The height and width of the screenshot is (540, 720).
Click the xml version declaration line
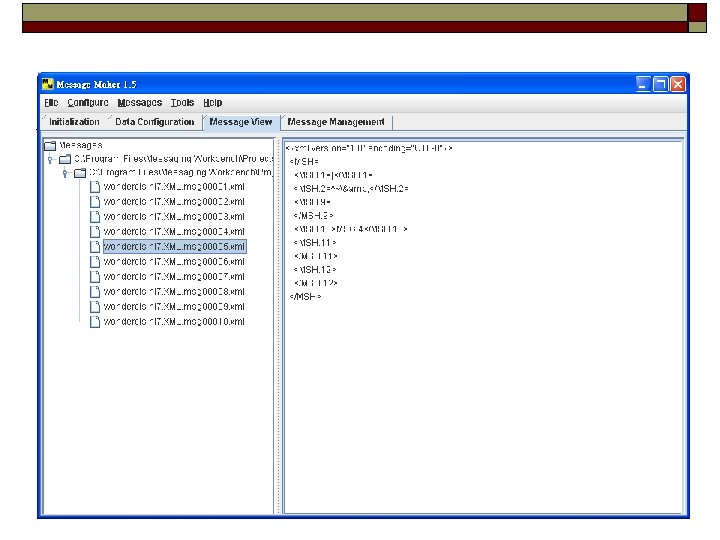pyautogui.click(x=369, y=148)
